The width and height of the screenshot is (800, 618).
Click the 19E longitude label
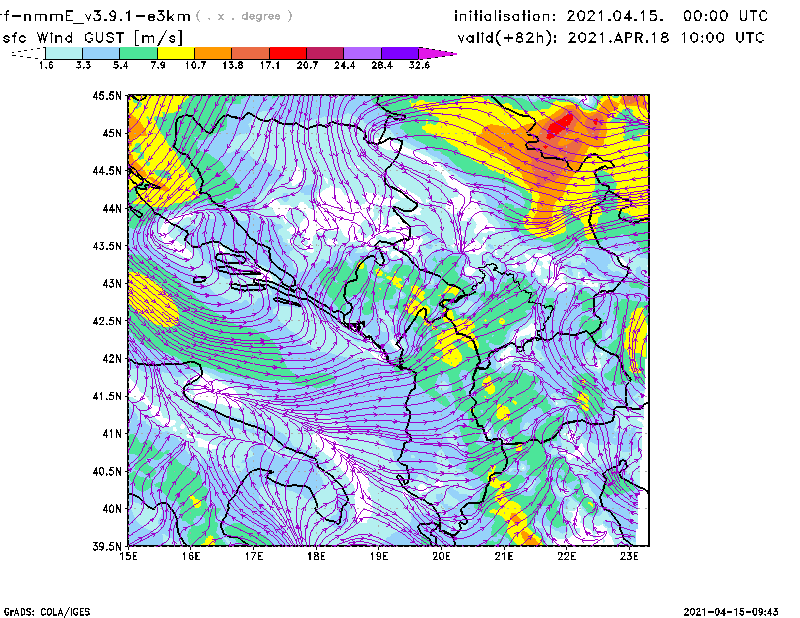point(379,556)
